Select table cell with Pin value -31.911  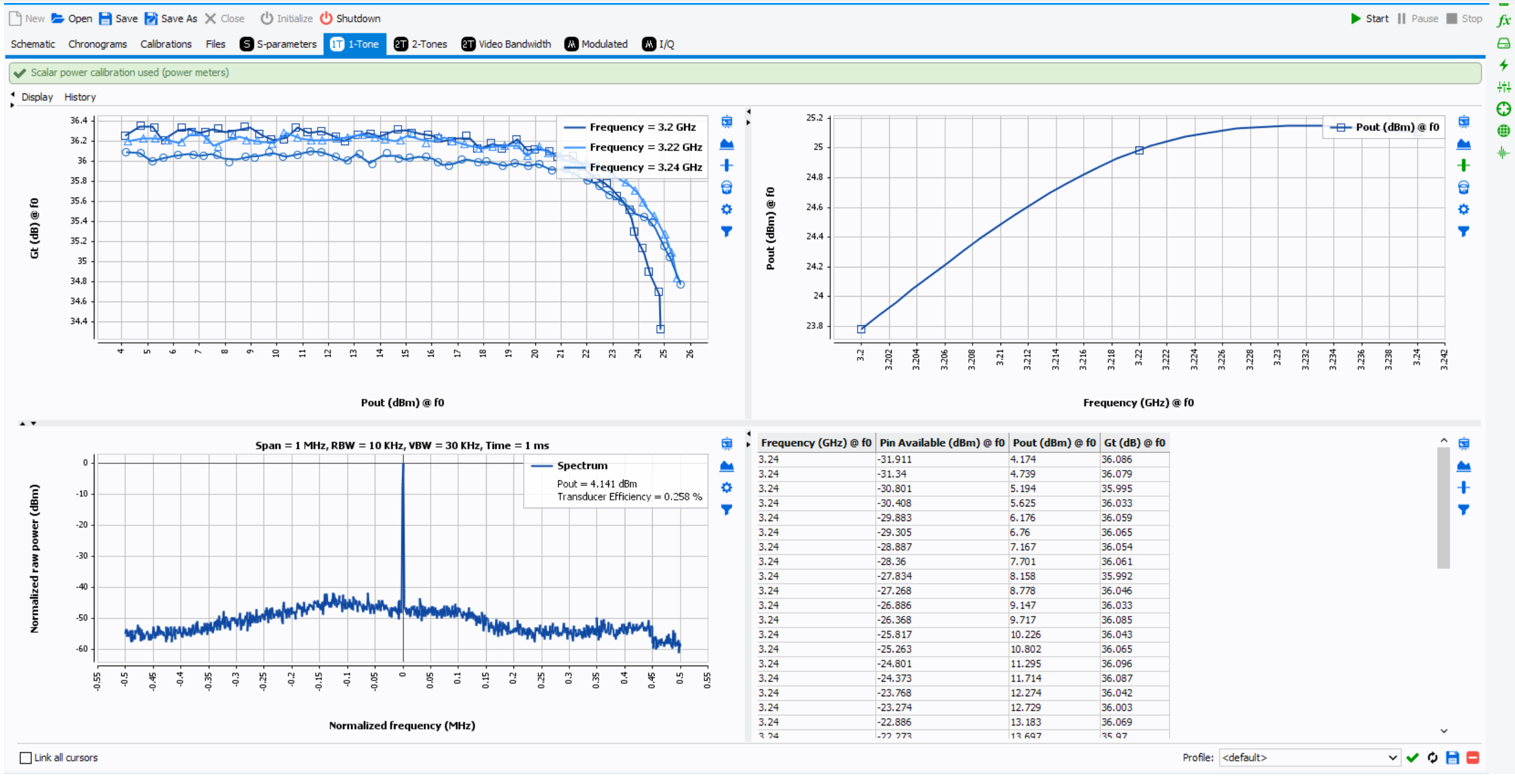click(943, 458)
